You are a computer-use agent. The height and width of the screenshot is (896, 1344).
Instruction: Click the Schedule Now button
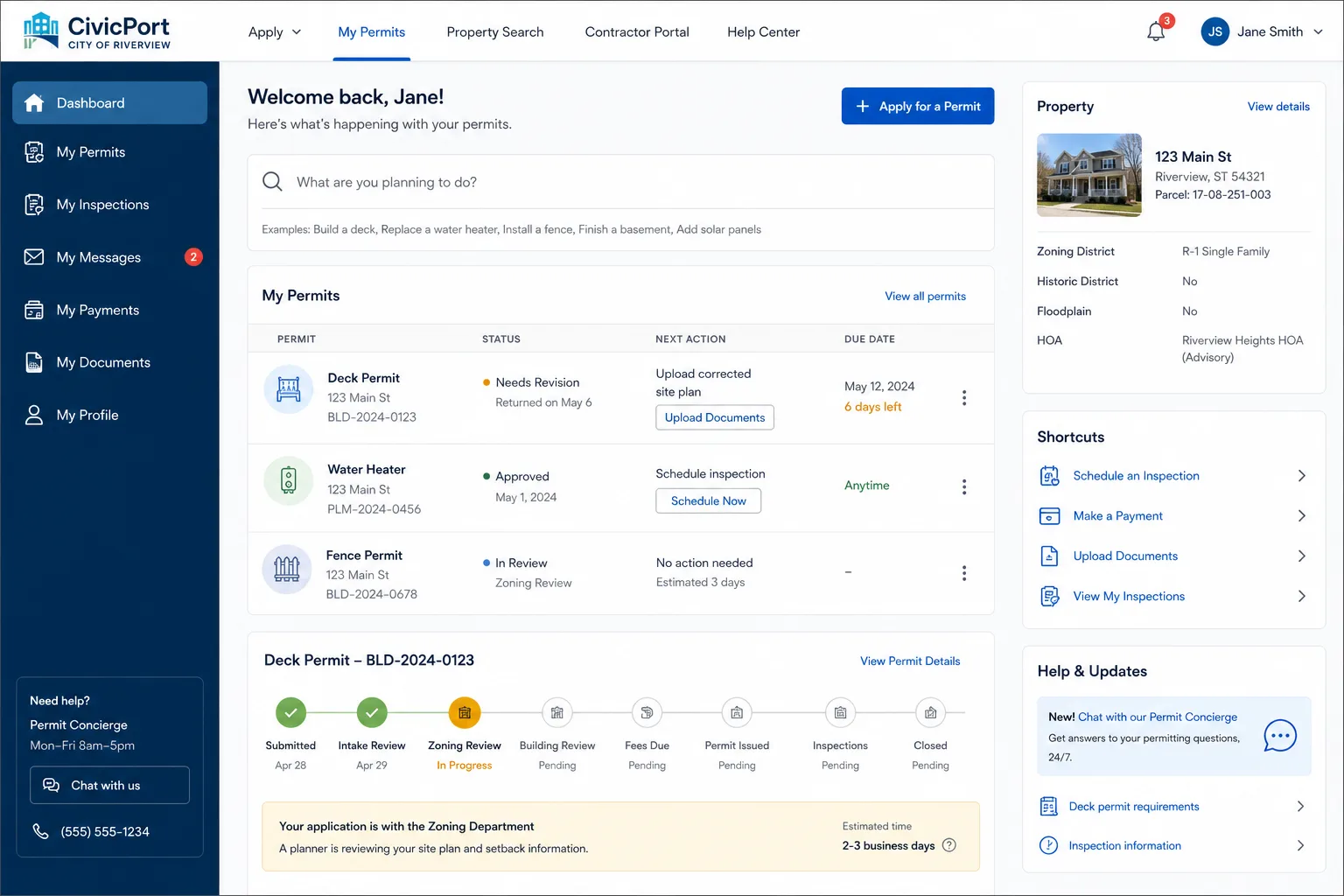[709, 500]
